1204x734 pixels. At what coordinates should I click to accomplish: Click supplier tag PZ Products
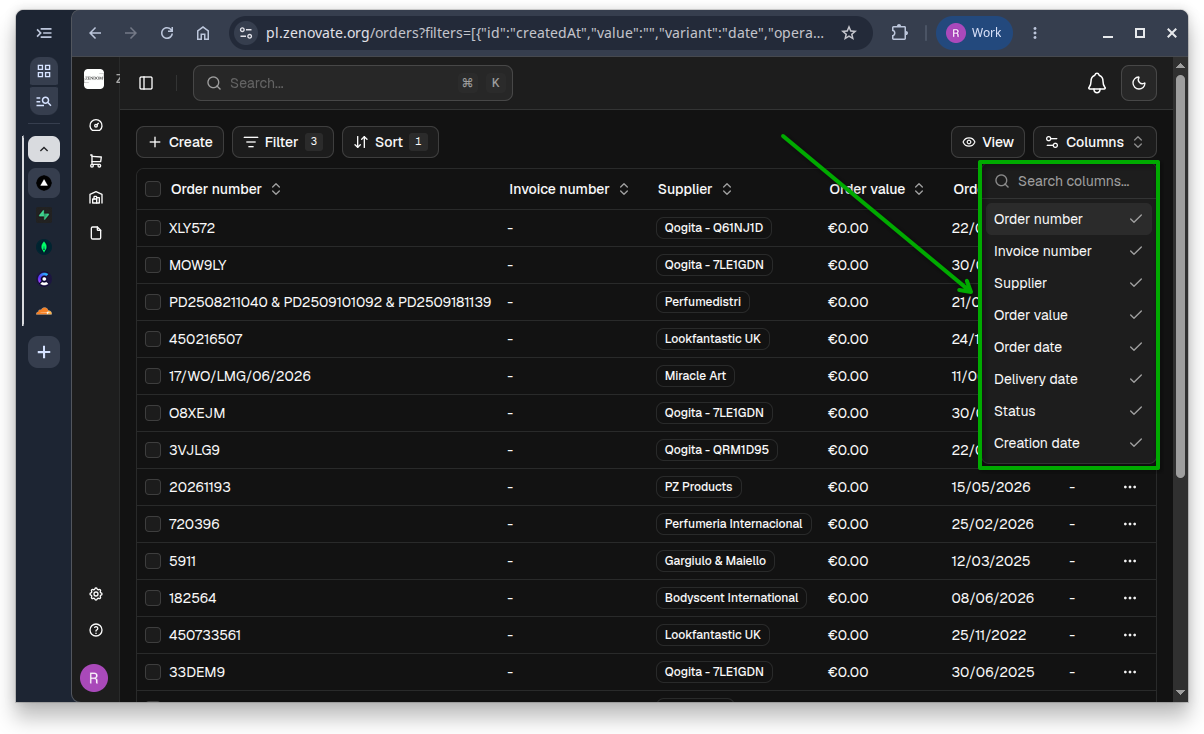pos(699,487)
